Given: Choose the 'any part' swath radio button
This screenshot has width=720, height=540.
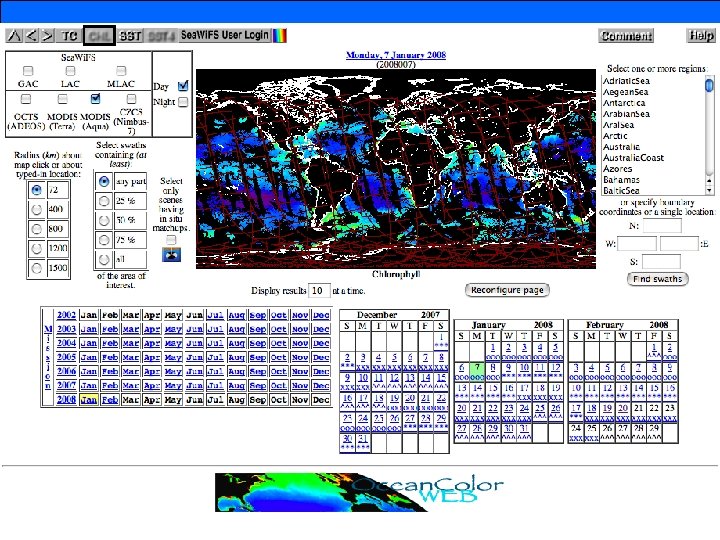Looking at the screenshot, I should 104,181.
